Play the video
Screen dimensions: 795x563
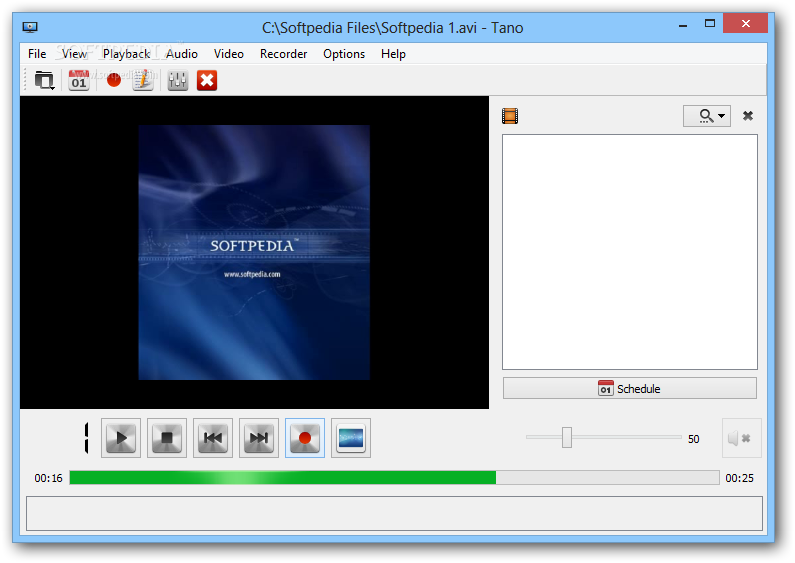[x=121, y=438]
